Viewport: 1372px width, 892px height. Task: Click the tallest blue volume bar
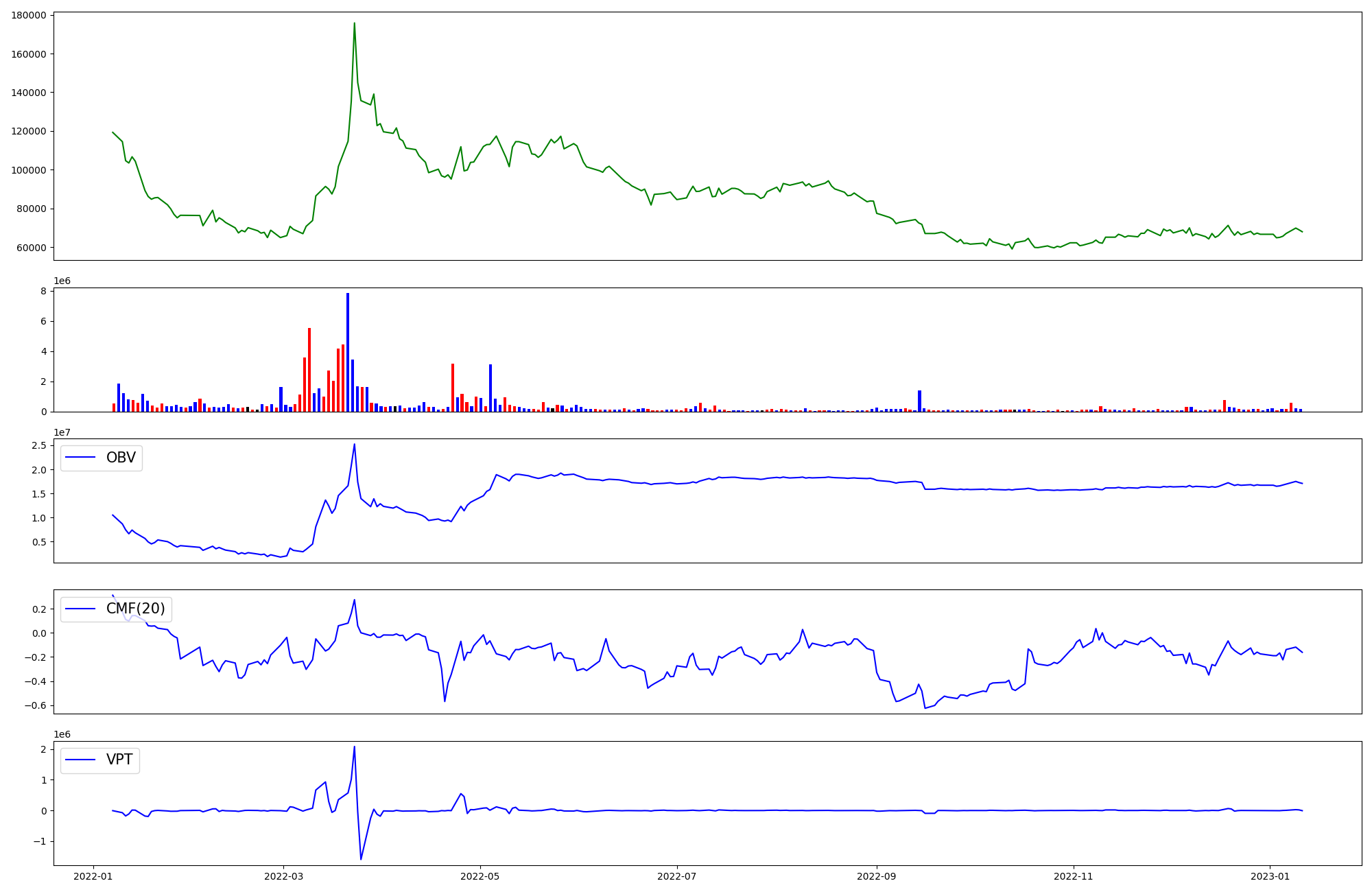[348, 351]
